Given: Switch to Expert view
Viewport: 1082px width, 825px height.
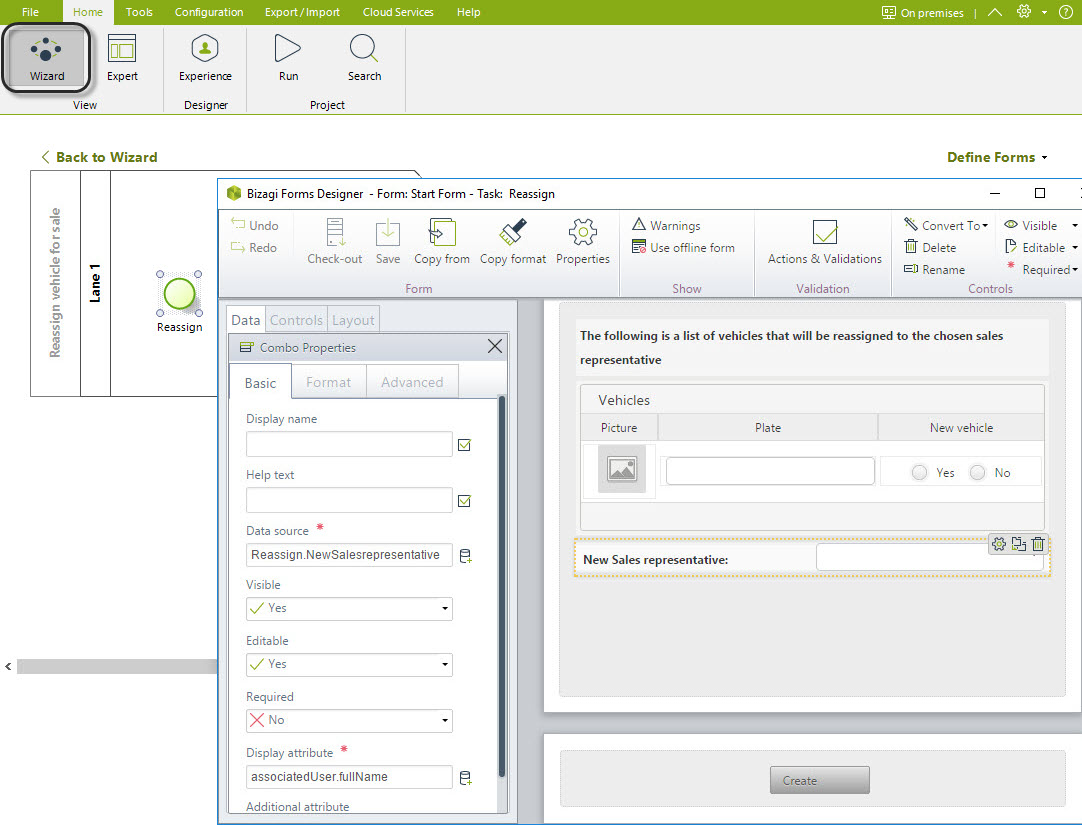Looking at the screenshot, I should point(122,59).
